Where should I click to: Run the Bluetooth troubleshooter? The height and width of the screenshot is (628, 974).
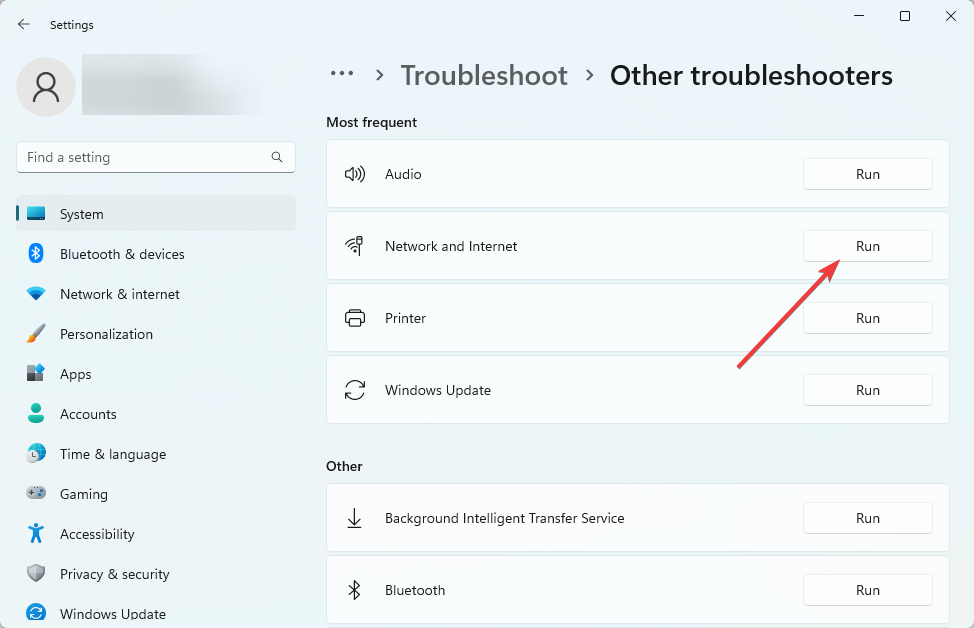868,590
